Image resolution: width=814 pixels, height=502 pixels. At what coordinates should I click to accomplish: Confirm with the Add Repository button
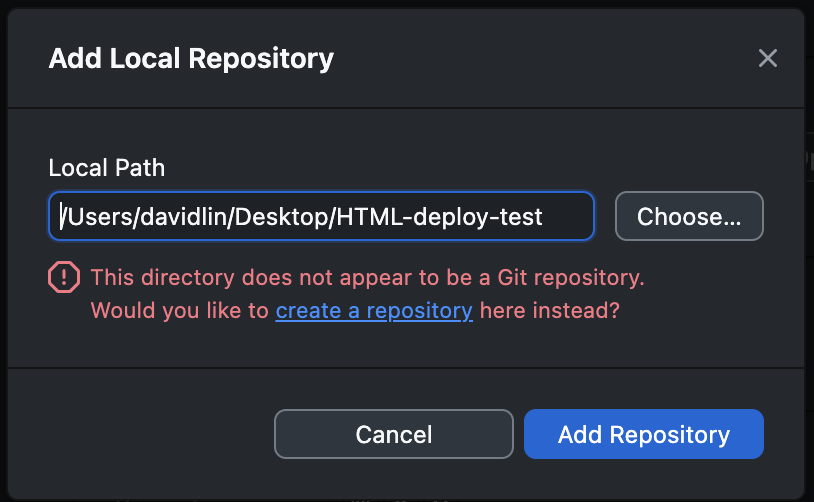(x=643, y=435)
